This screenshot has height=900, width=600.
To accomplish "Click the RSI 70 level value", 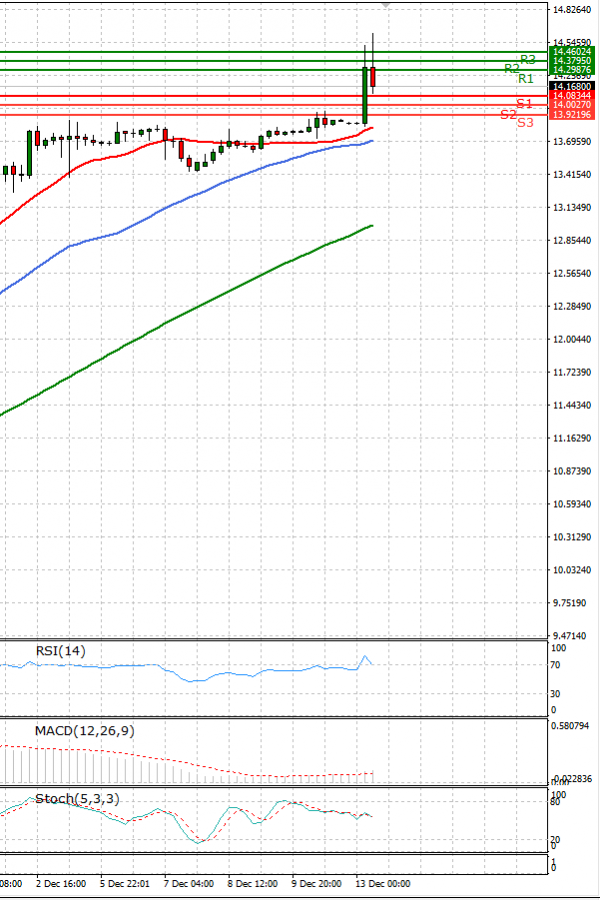I will (x=555, y=665).
